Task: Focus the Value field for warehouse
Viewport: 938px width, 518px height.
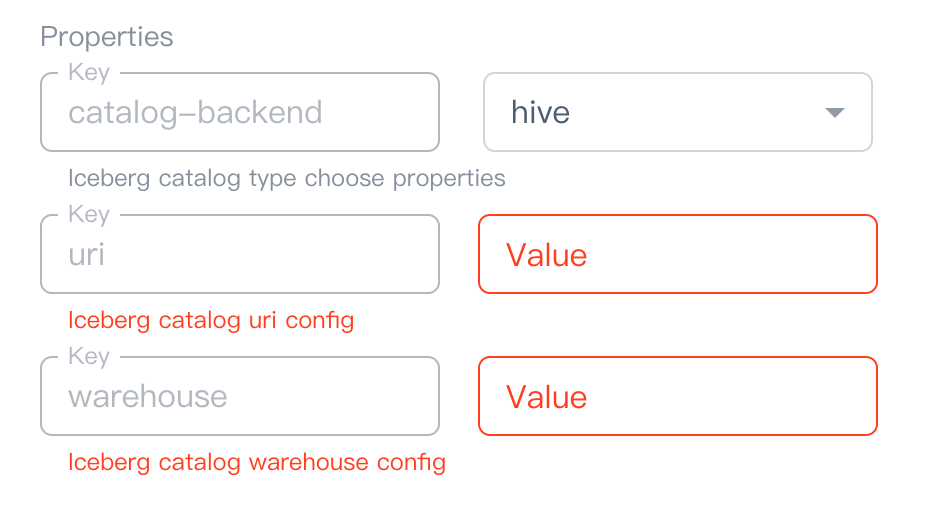Action: click(700, 396)
